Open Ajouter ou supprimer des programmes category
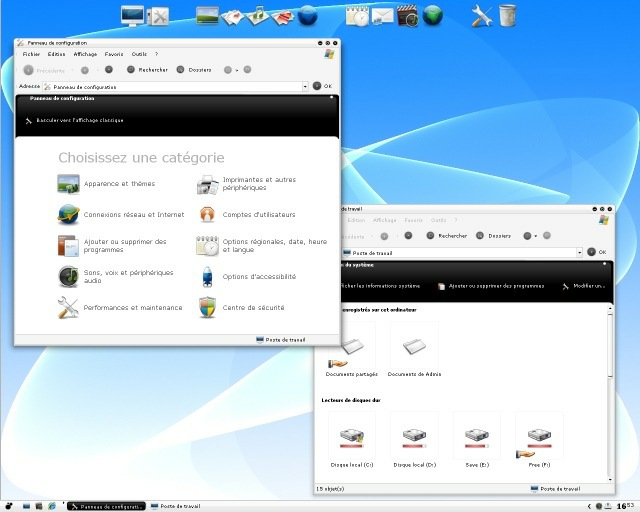 click(112, 246)
